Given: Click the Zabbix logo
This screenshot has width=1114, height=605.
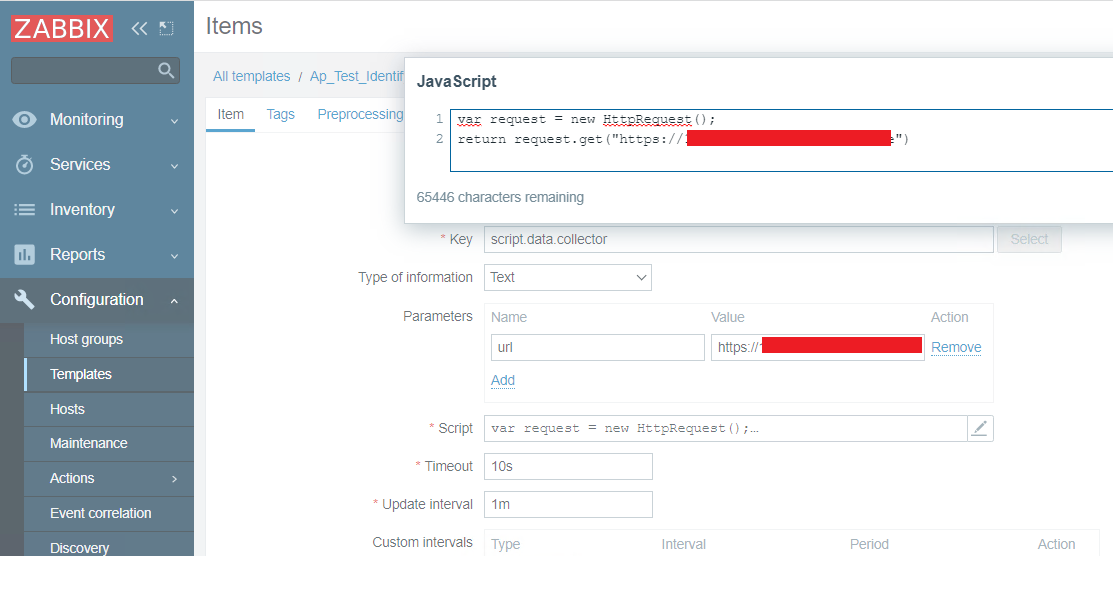Looking at the screenshot, I should pyautogui.click(x=62, y=28).
